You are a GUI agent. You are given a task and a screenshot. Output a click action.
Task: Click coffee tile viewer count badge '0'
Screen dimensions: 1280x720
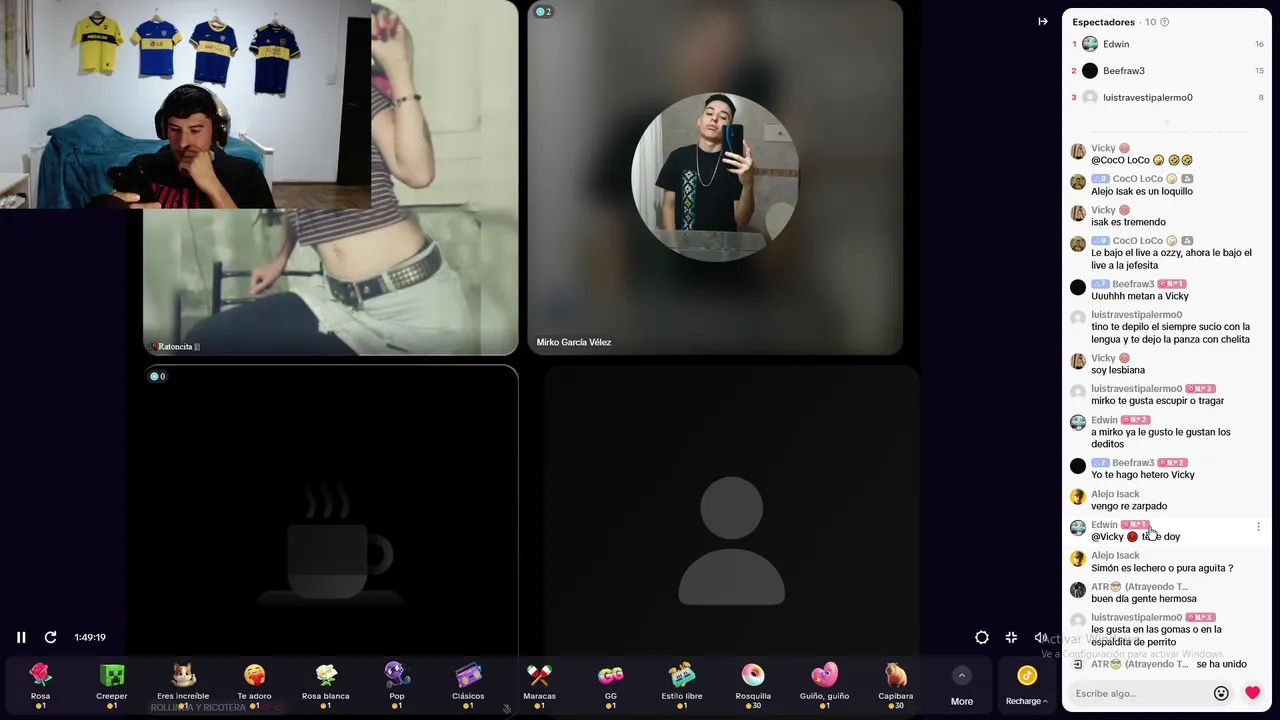pyautogui.click(x=157, y=377)
